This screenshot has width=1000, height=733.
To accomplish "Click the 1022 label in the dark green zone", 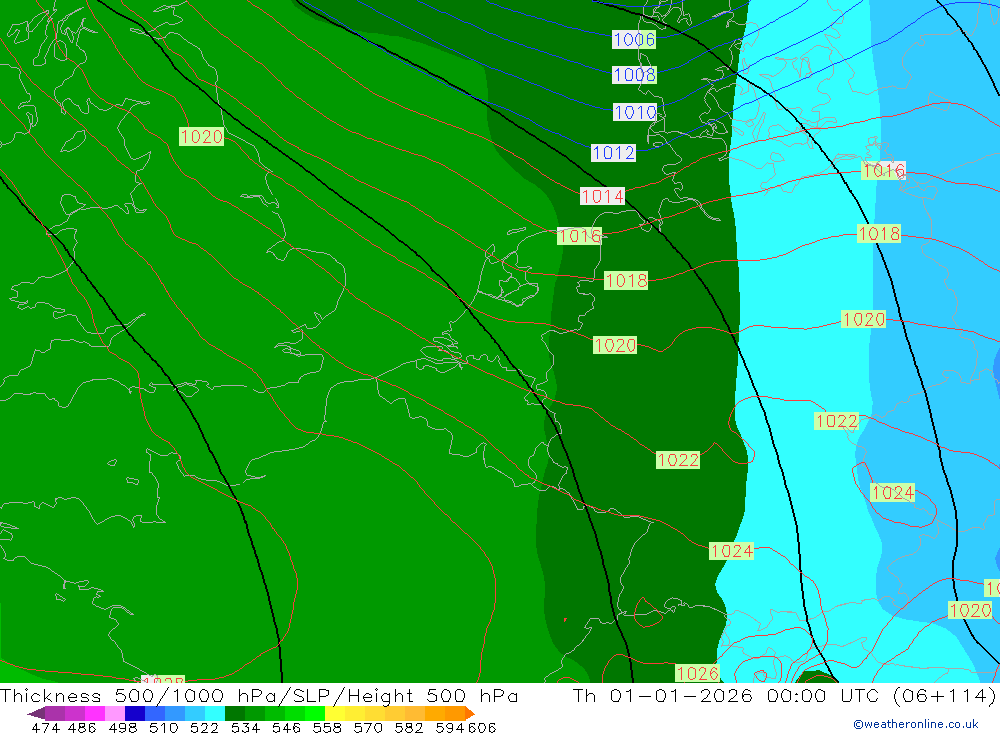I will [x=678, y=460].
